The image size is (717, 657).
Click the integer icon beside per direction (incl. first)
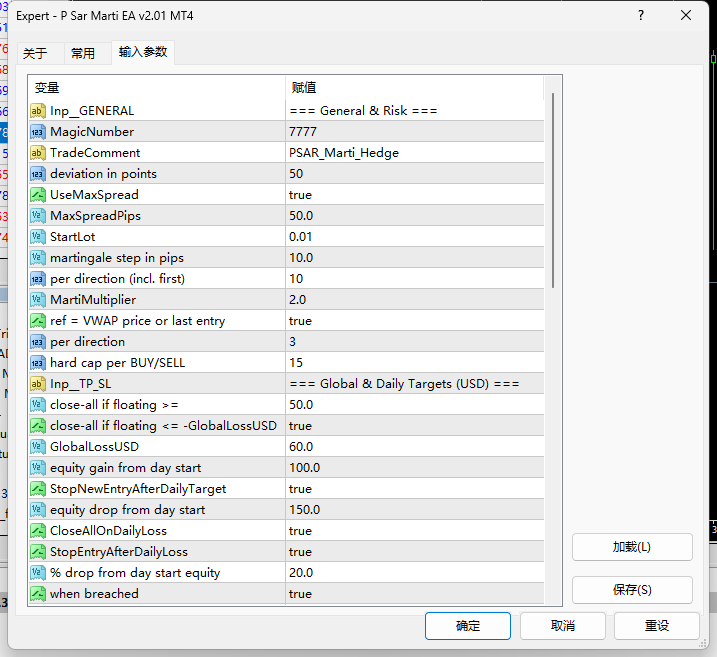point(38,279)
